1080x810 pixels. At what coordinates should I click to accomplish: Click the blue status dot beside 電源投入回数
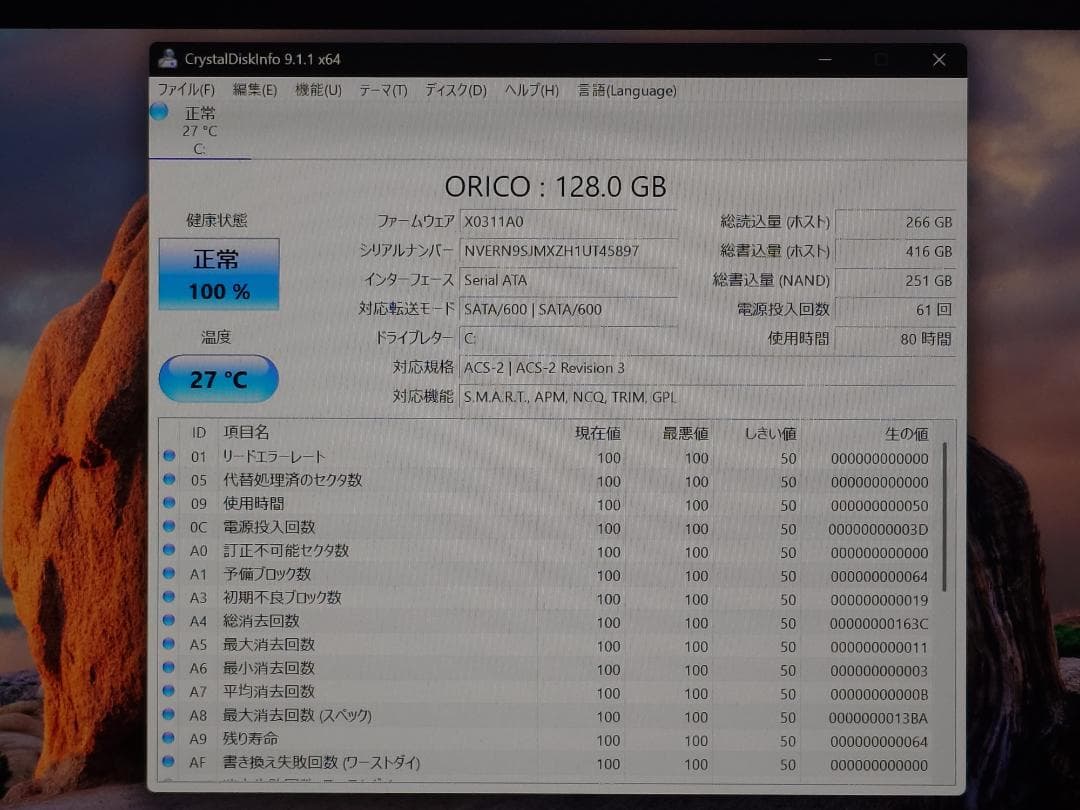pyautogui.click(x=167, y=528)
